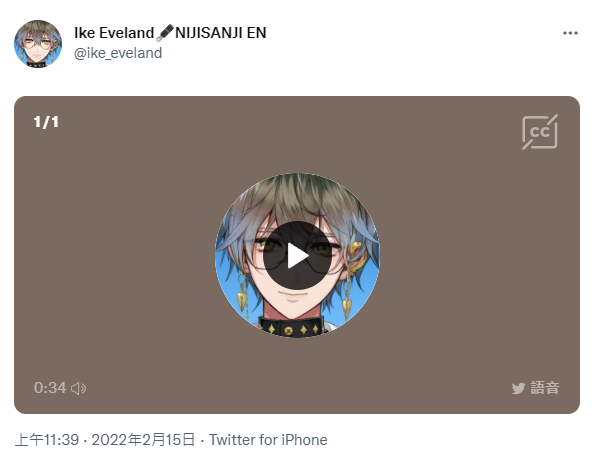This screenshot has width=596, height=466.
Task: Click the fountain pen emoji in the name
Action: (x=165, y=33)
